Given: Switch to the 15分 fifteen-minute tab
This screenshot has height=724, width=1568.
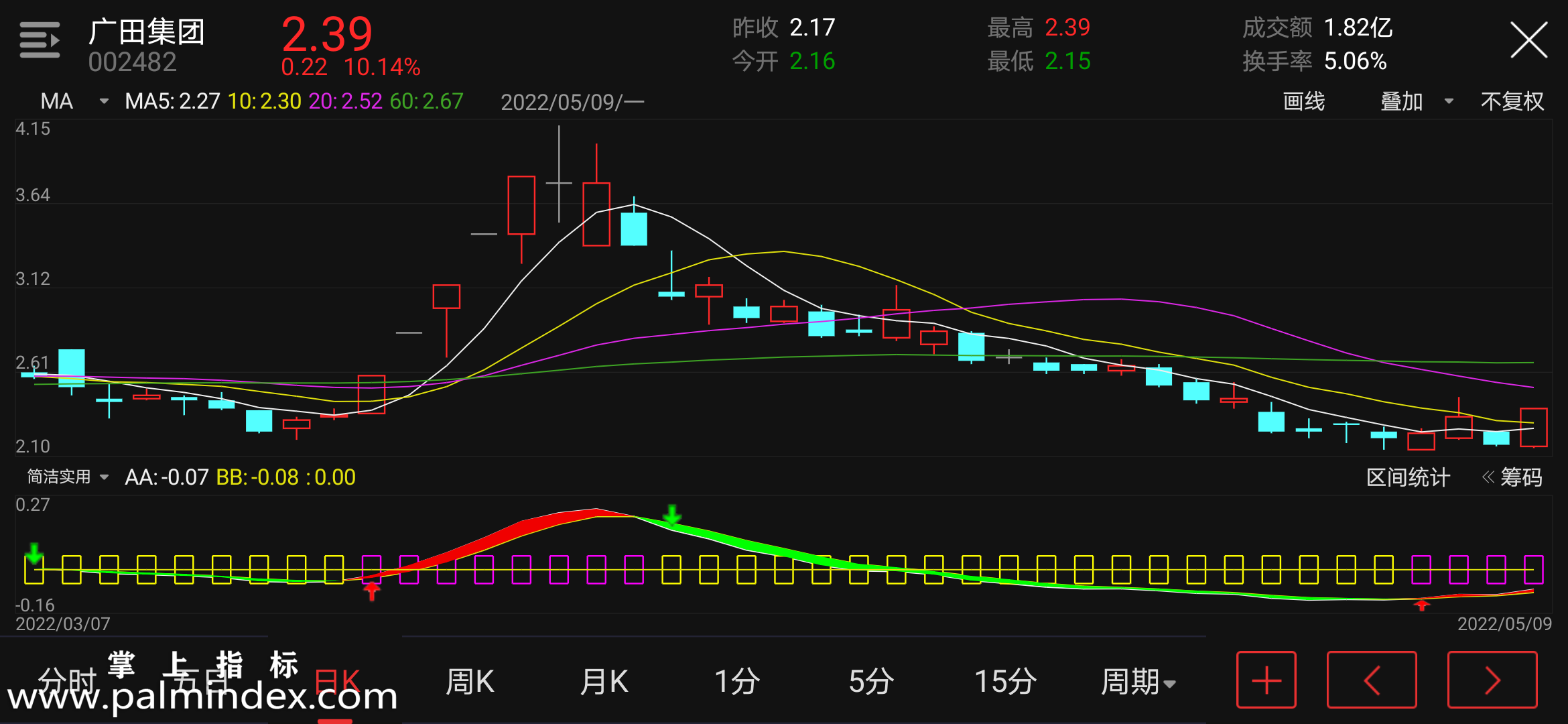Looking at the screenshot, I should tap(1005, 681).
